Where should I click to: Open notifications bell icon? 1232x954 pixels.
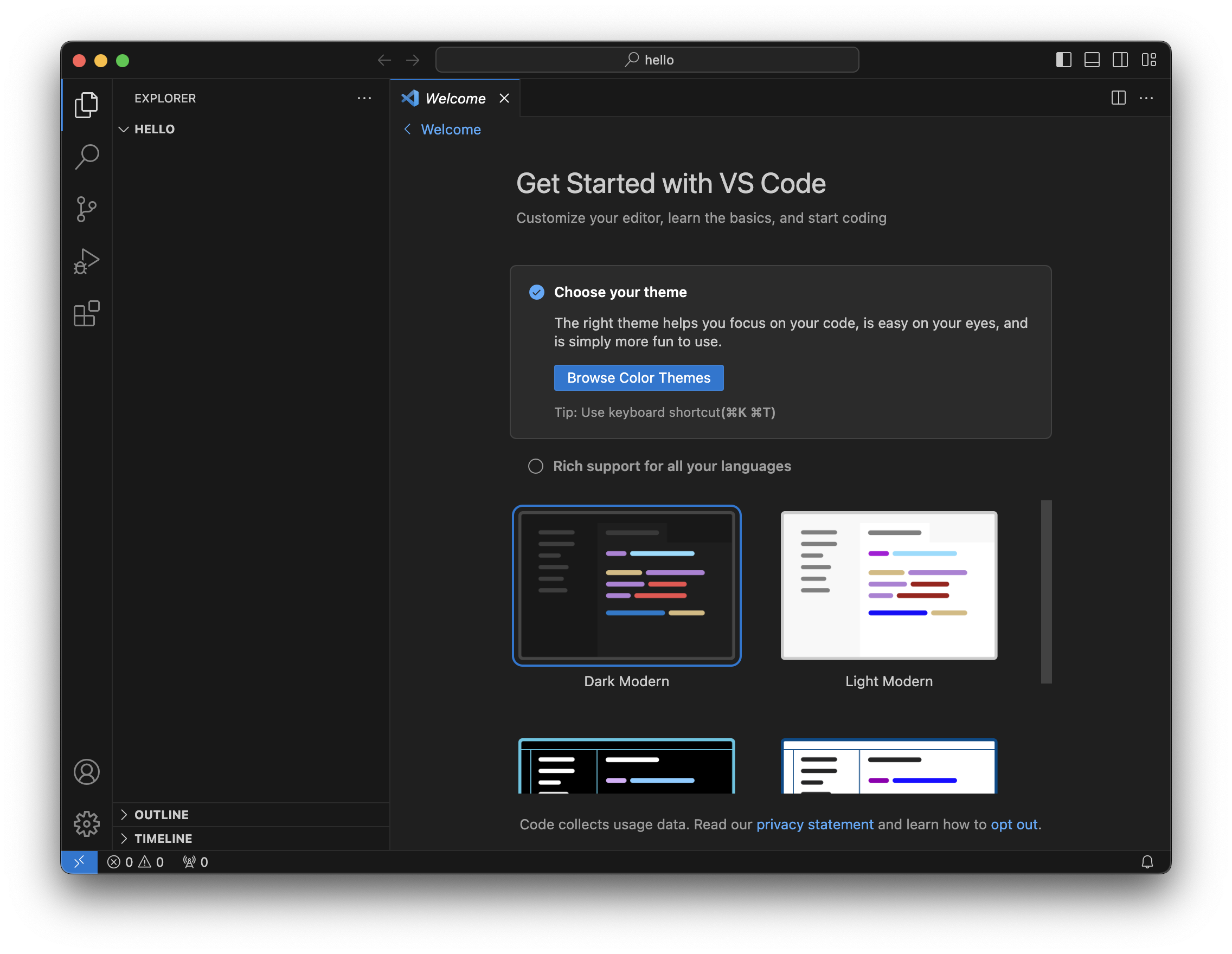pyautogui.click(x=1147, y=861)
